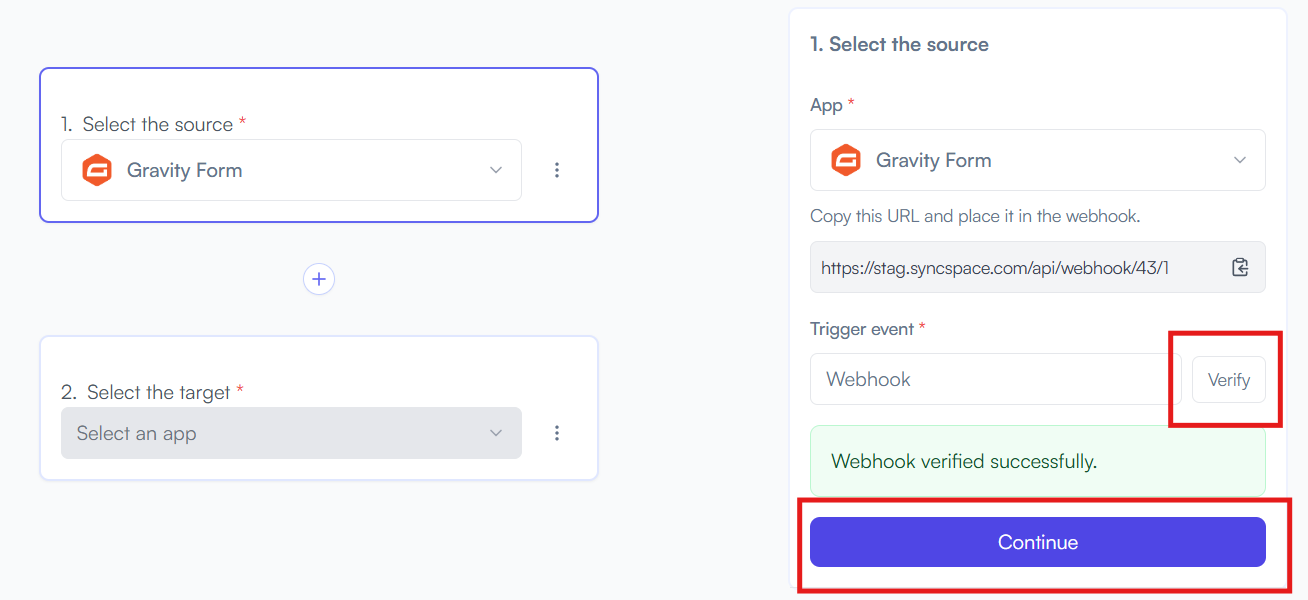Image resolution: width=1308 pixels, height=600 pixels.
Task: Select the Webhook verified successfully banner
Action: pyautogui.click(x=1038, y=461)
